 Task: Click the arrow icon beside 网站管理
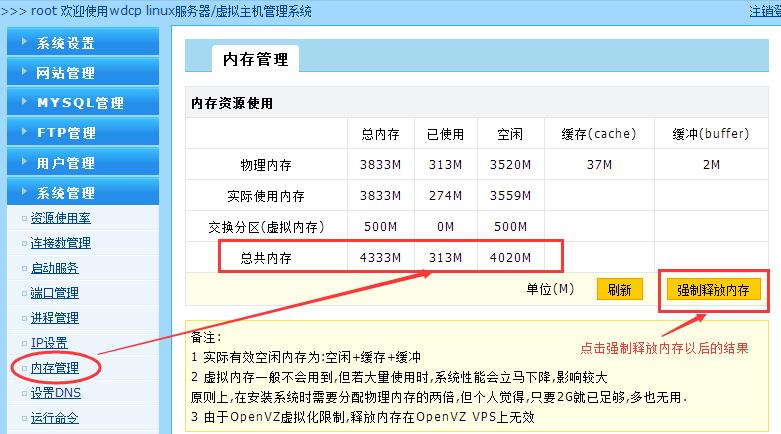click(25, 72)
